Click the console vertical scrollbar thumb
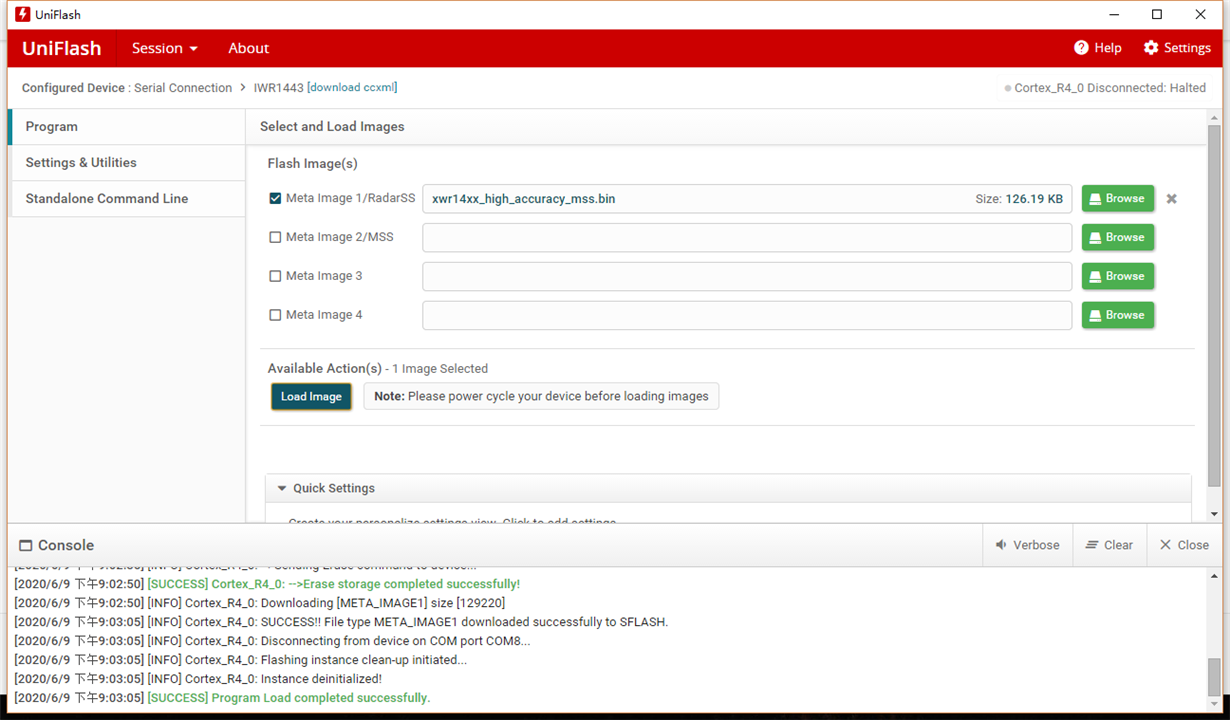The height and width of the screenshot is (720, 1230). click(1214, 678)
